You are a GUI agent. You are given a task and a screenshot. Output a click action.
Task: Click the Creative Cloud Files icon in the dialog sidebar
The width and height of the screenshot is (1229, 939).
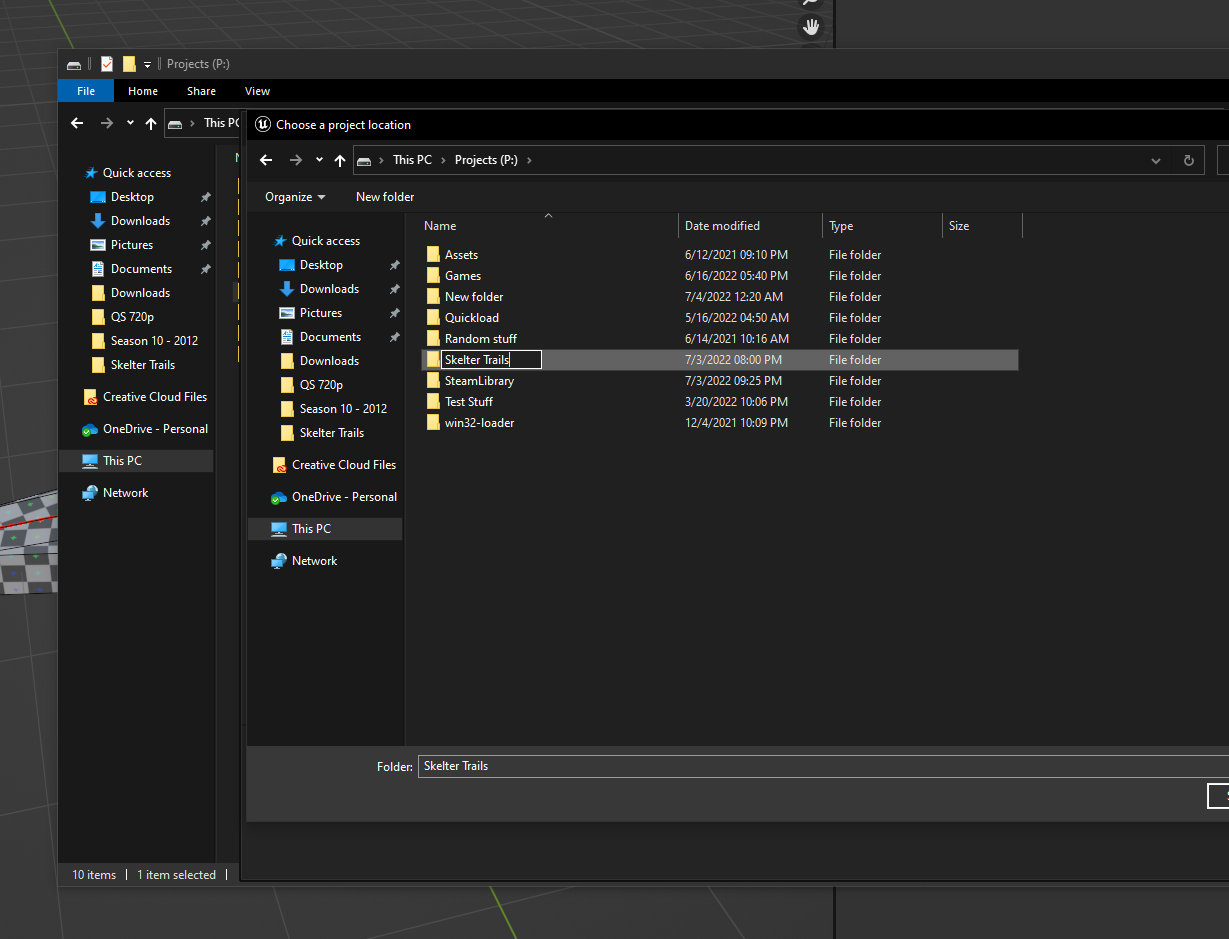point(280,465)
